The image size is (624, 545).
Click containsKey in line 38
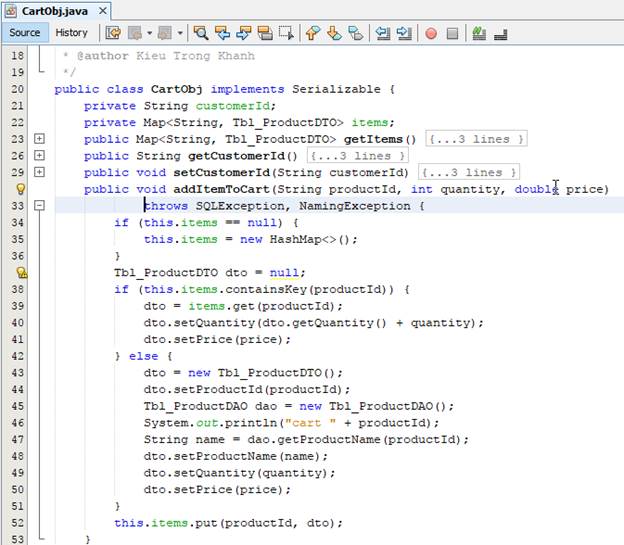point(266,289)
